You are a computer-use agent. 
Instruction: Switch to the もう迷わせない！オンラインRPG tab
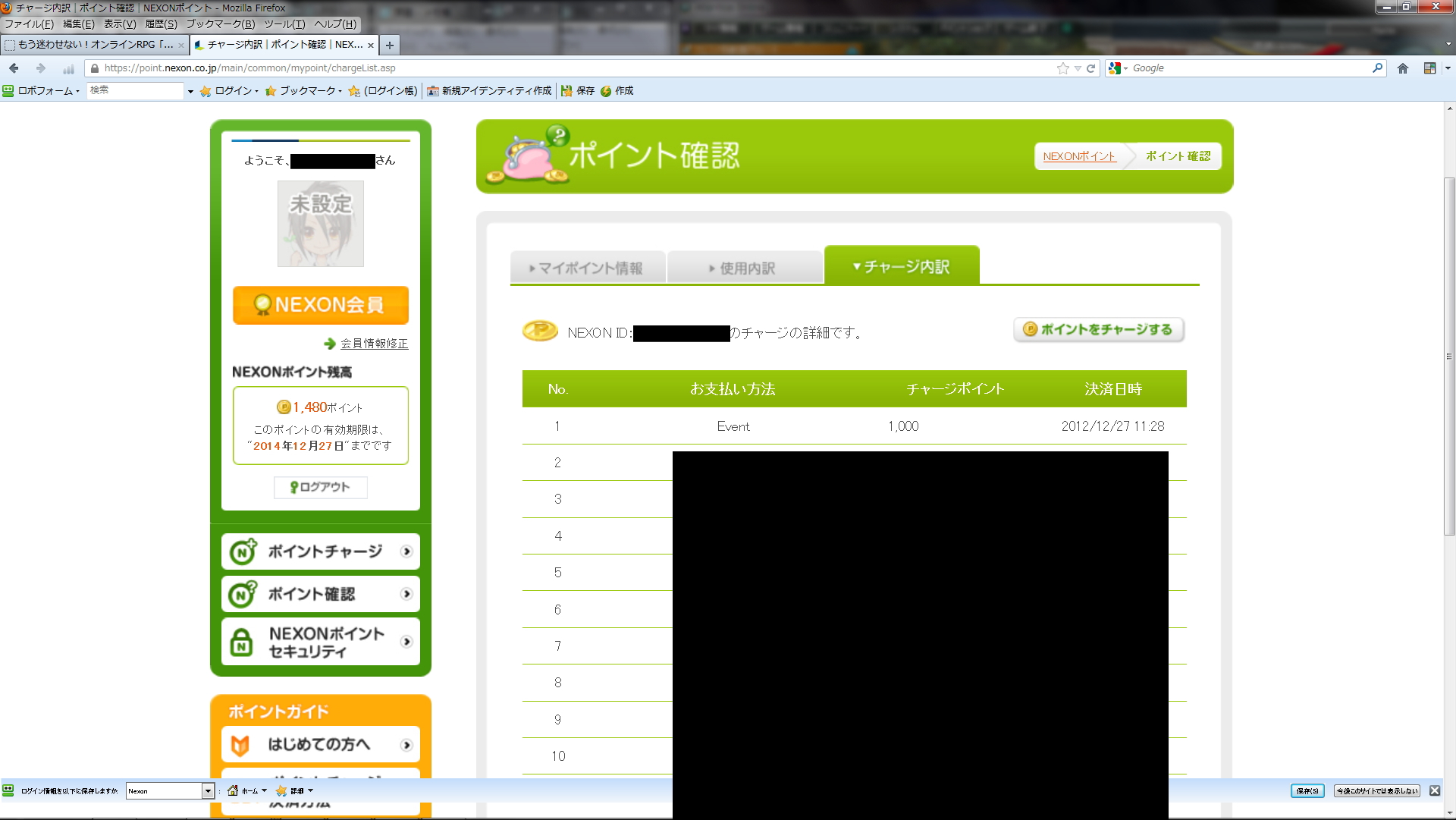point(95,45)
